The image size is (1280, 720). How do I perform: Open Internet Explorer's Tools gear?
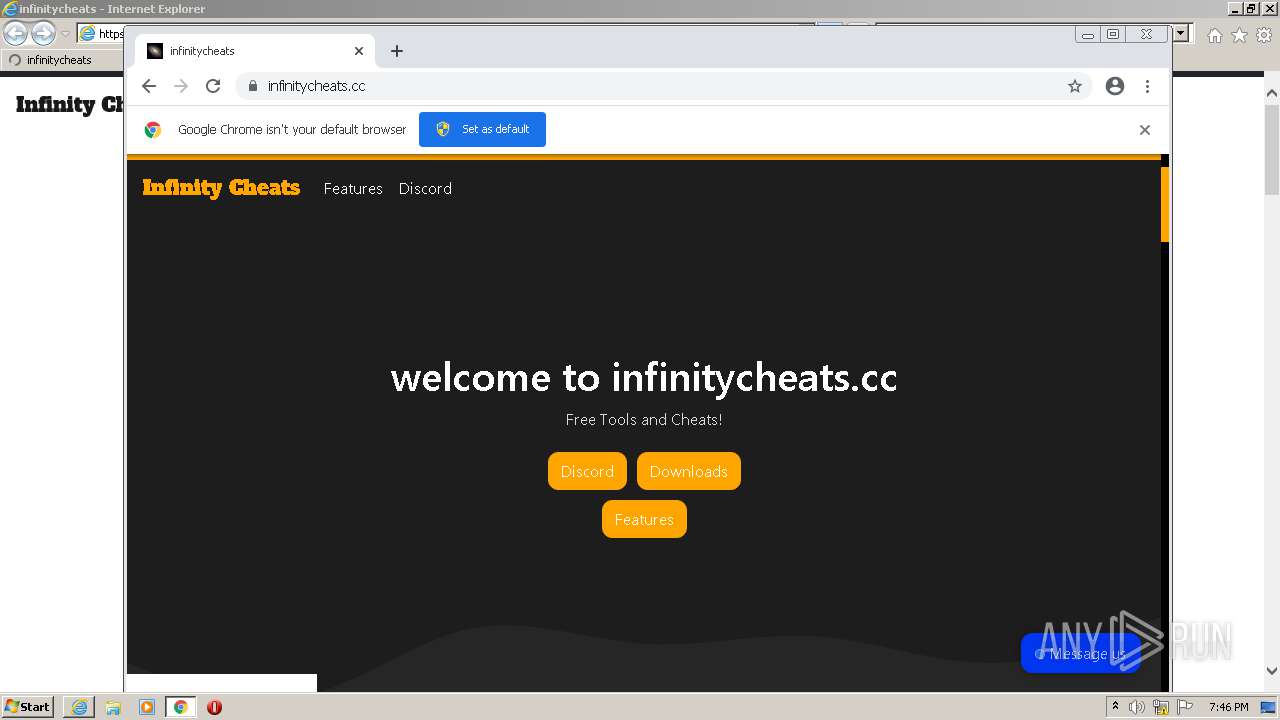[1264, 35]
